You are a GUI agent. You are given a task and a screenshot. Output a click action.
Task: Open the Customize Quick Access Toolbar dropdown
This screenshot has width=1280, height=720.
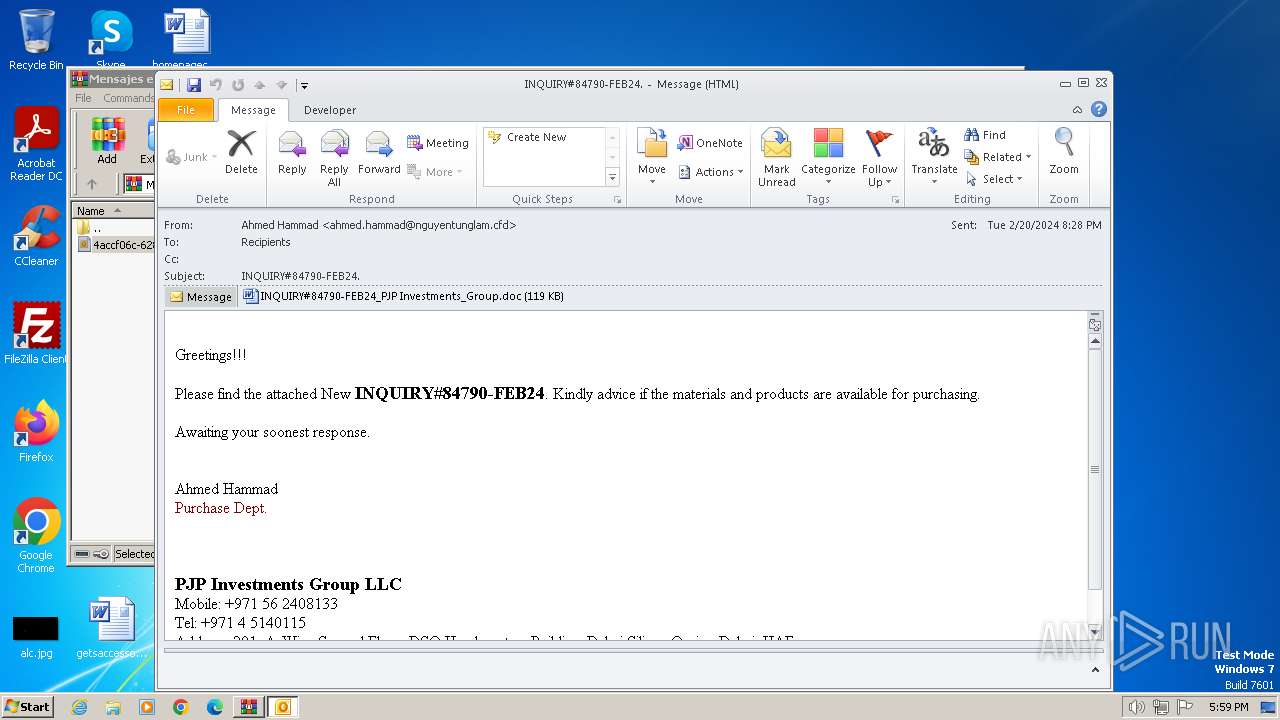point(304,85)
